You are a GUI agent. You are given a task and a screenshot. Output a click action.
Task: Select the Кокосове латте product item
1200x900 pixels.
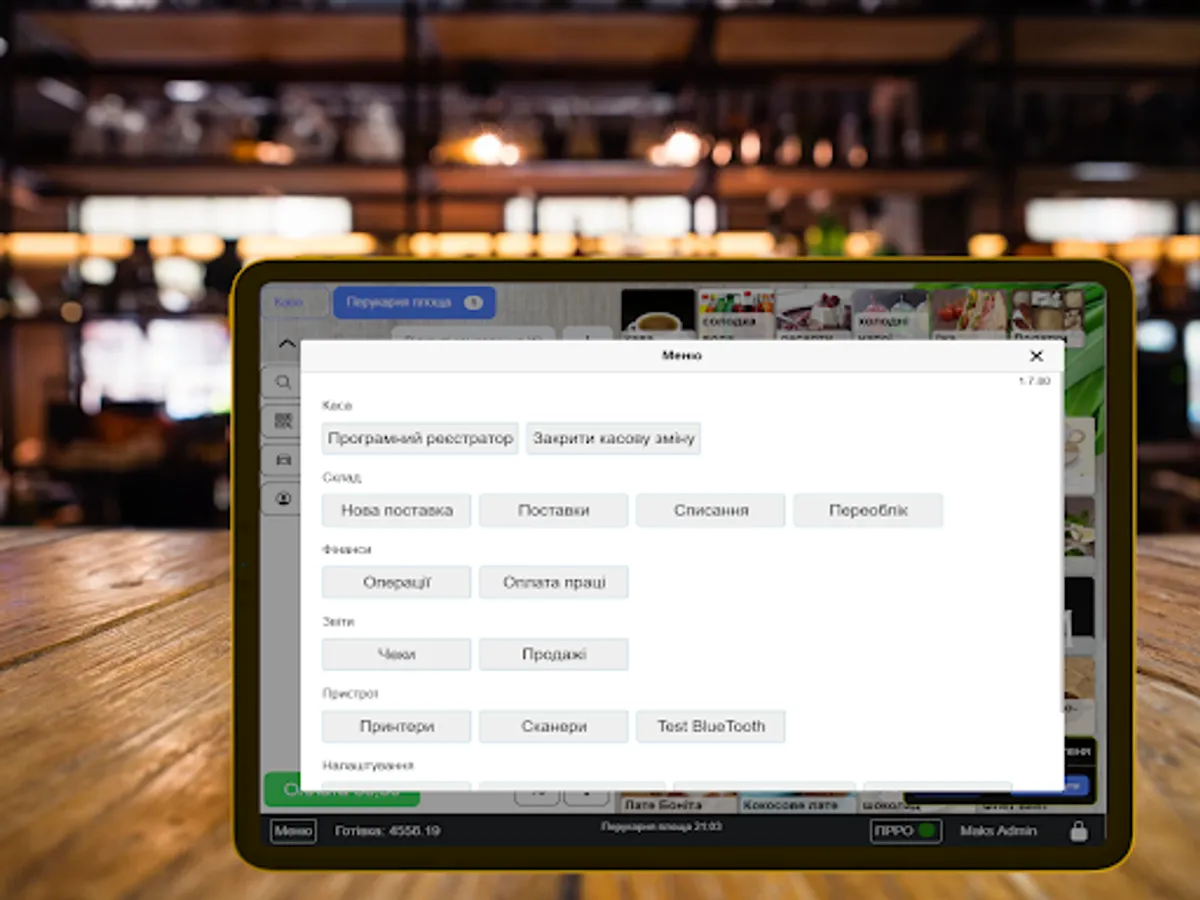coord(796,803)
